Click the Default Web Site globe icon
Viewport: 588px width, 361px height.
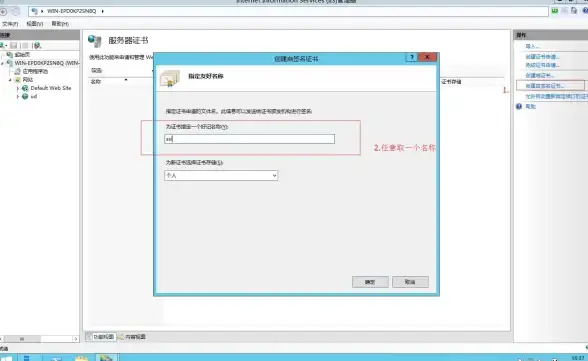tap(25, 88)
